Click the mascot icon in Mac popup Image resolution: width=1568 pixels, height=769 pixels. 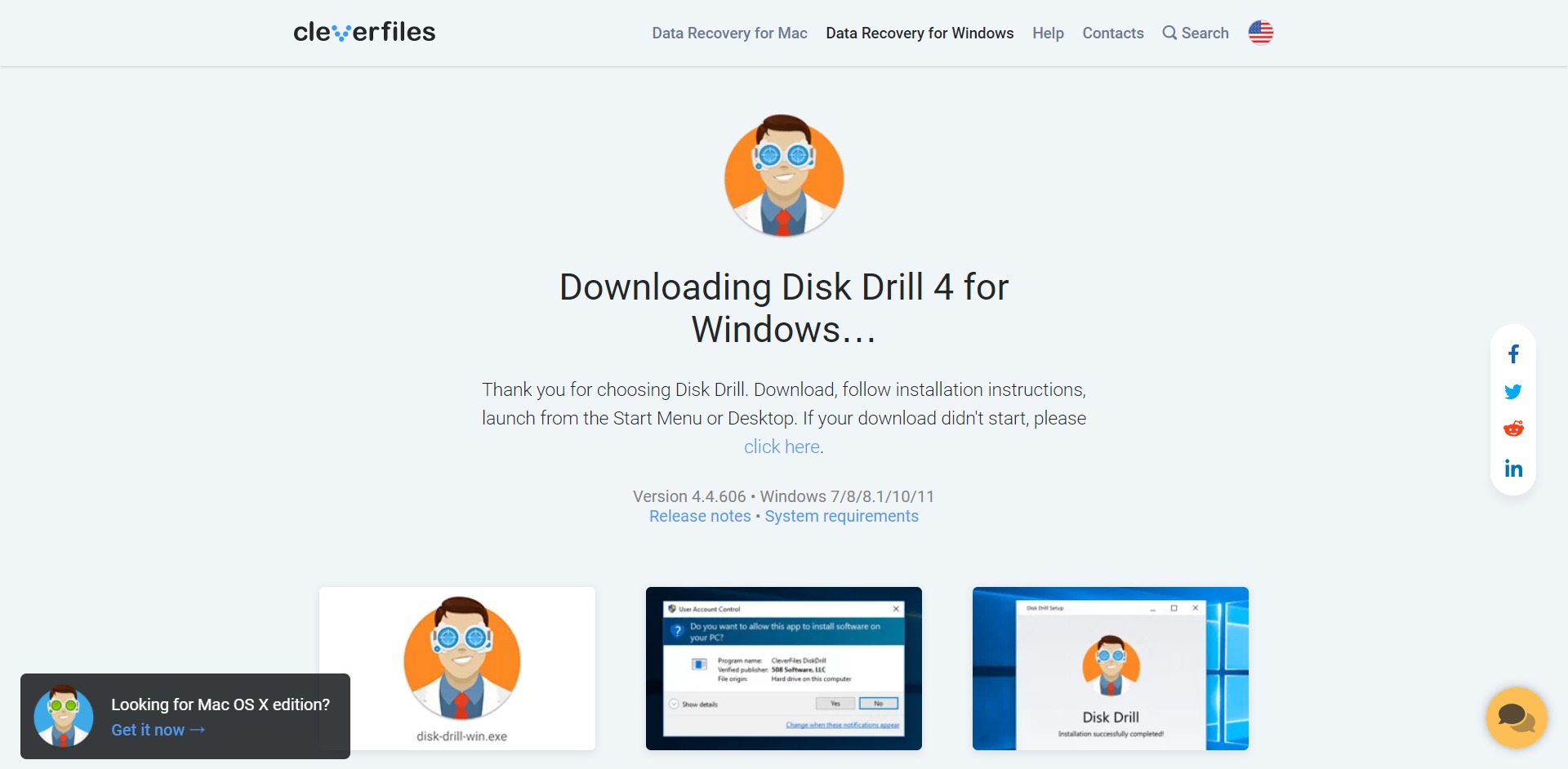coord(63,716)
